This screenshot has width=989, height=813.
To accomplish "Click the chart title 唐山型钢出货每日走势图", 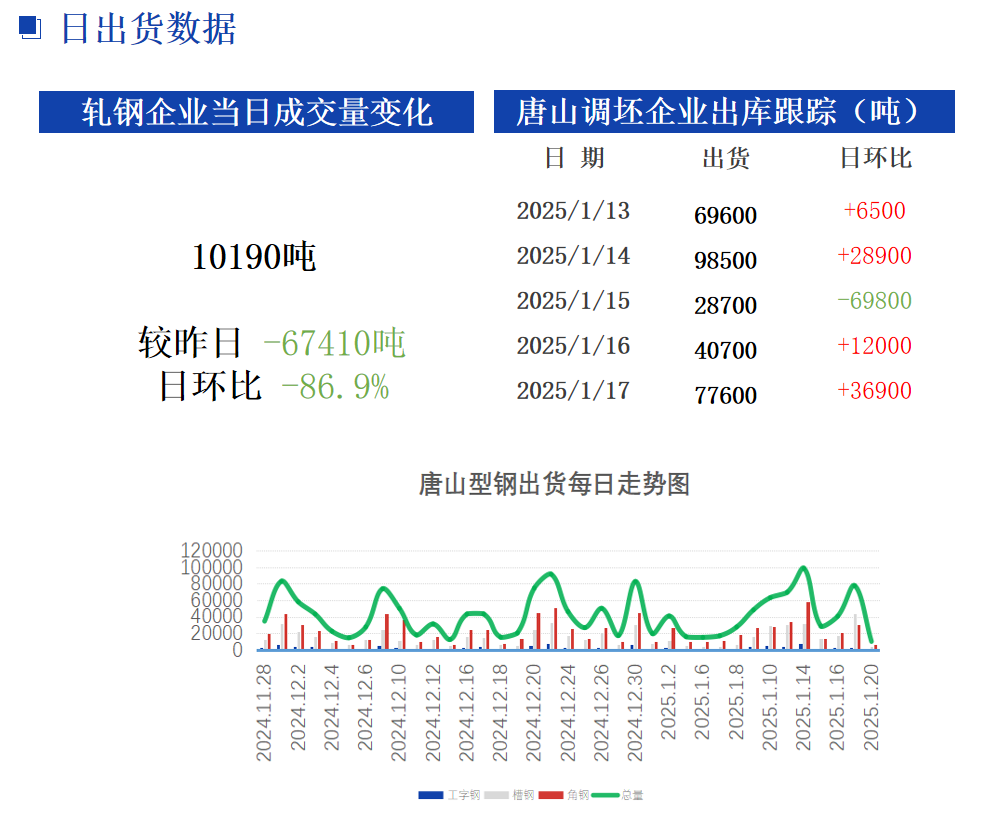I will click(x=554, y=485).
